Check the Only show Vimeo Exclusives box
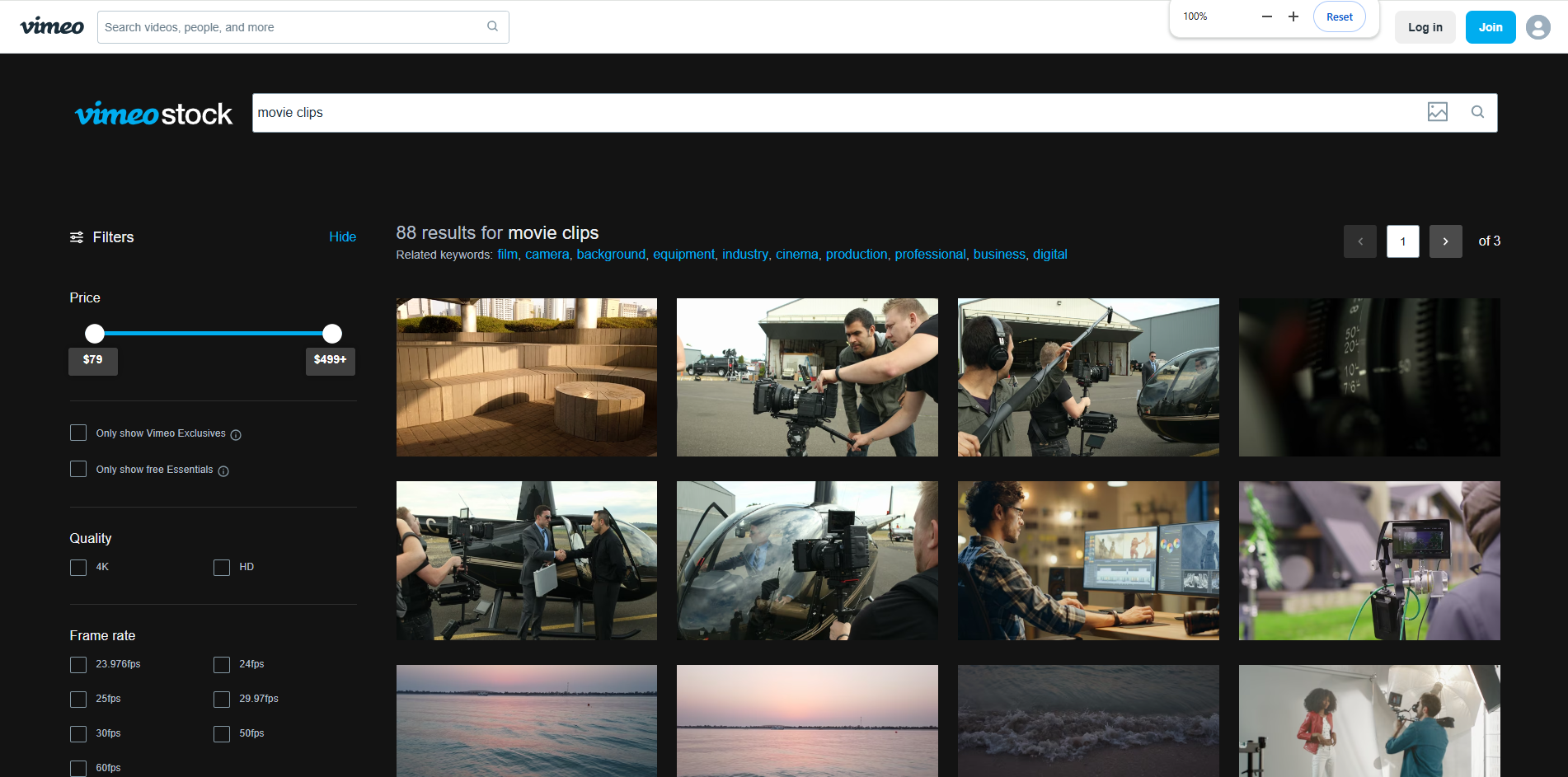The image size is (1568, 777). point(78,433)
